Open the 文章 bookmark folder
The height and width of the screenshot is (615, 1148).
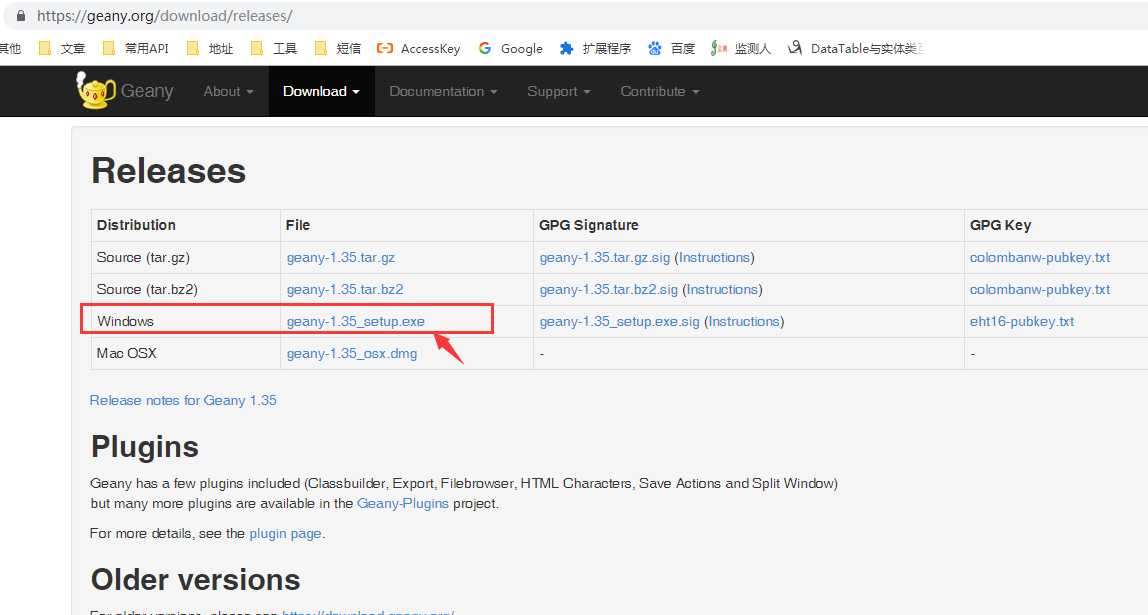click(x=62, y=48)
